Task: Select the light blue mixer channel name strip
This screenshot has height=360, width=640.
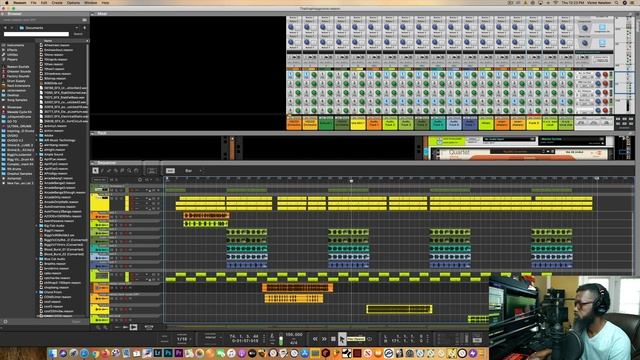Action: coord(453,123)
